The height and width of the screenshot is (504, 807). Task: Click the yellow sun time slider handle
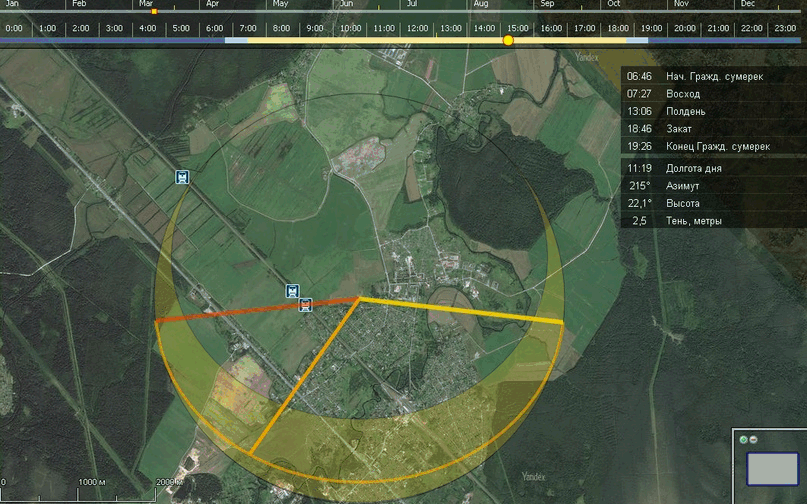508,40
